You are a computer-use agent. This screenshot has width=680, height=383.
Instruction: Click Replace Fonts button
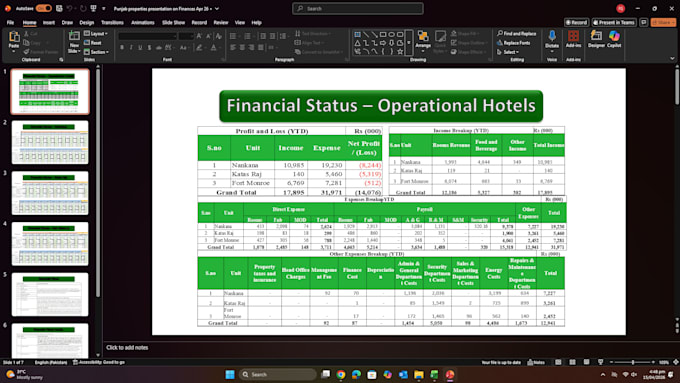(x=514, y=43)
